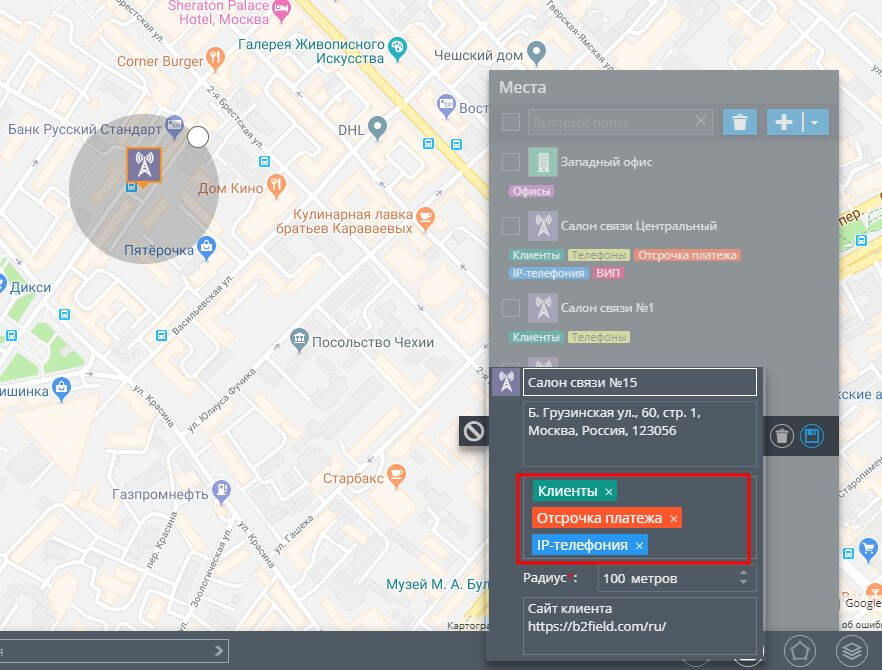882x670 pixels.
Task: Click the polygon tool icon in the bottom bar
Action: pos(800,651)
